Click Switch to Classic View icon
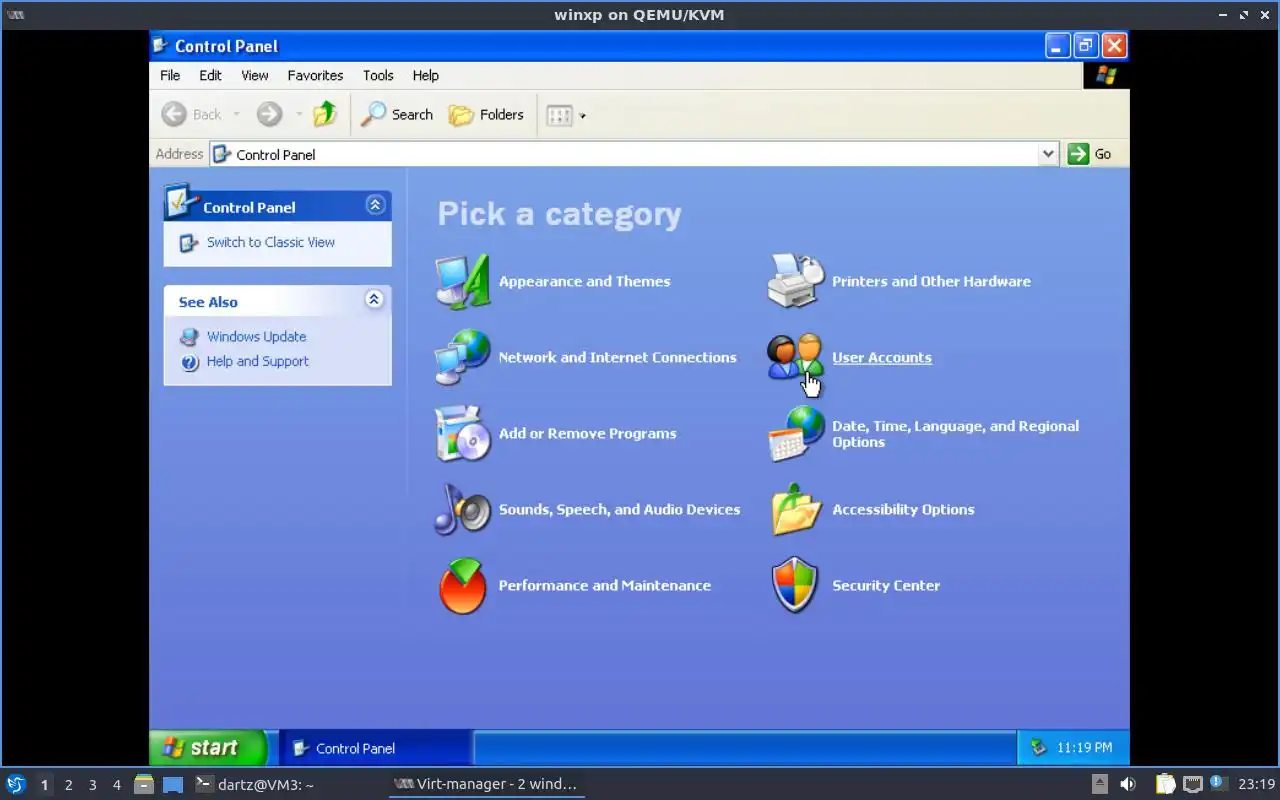 [x=188, y=243]
